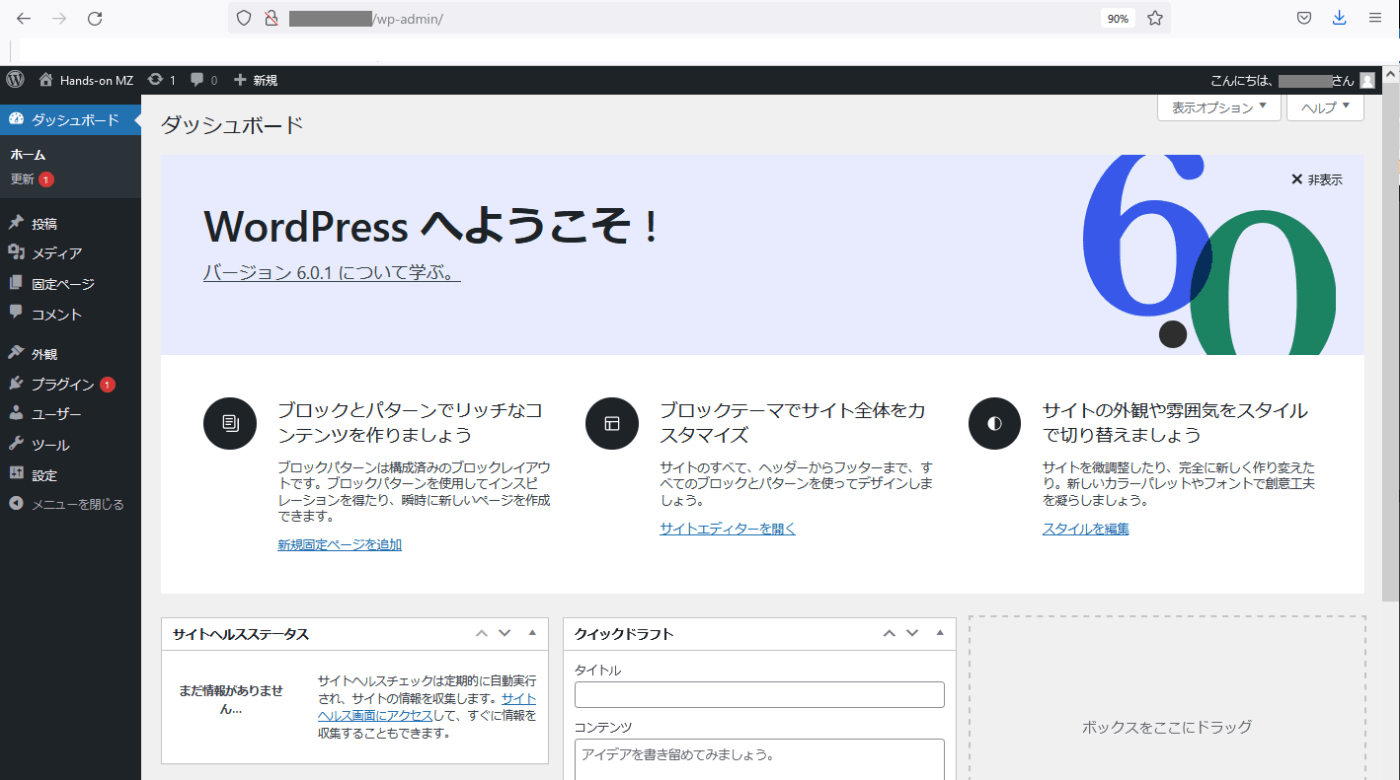
Task: Click the block pattern circle icon
Action: tap(230, 423)
